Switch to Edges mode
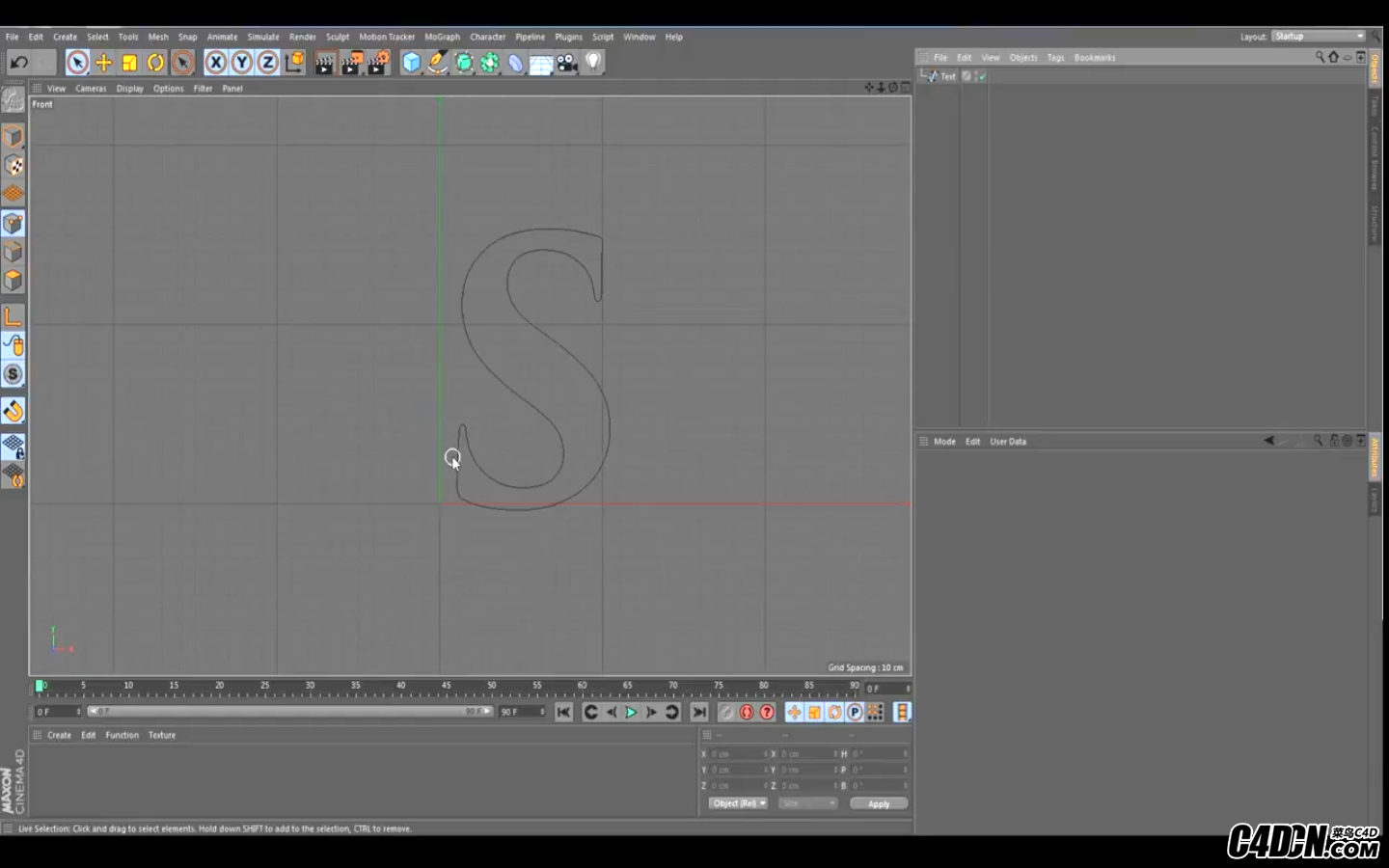This screenshot has width=1389, height=868. (14, 252)
